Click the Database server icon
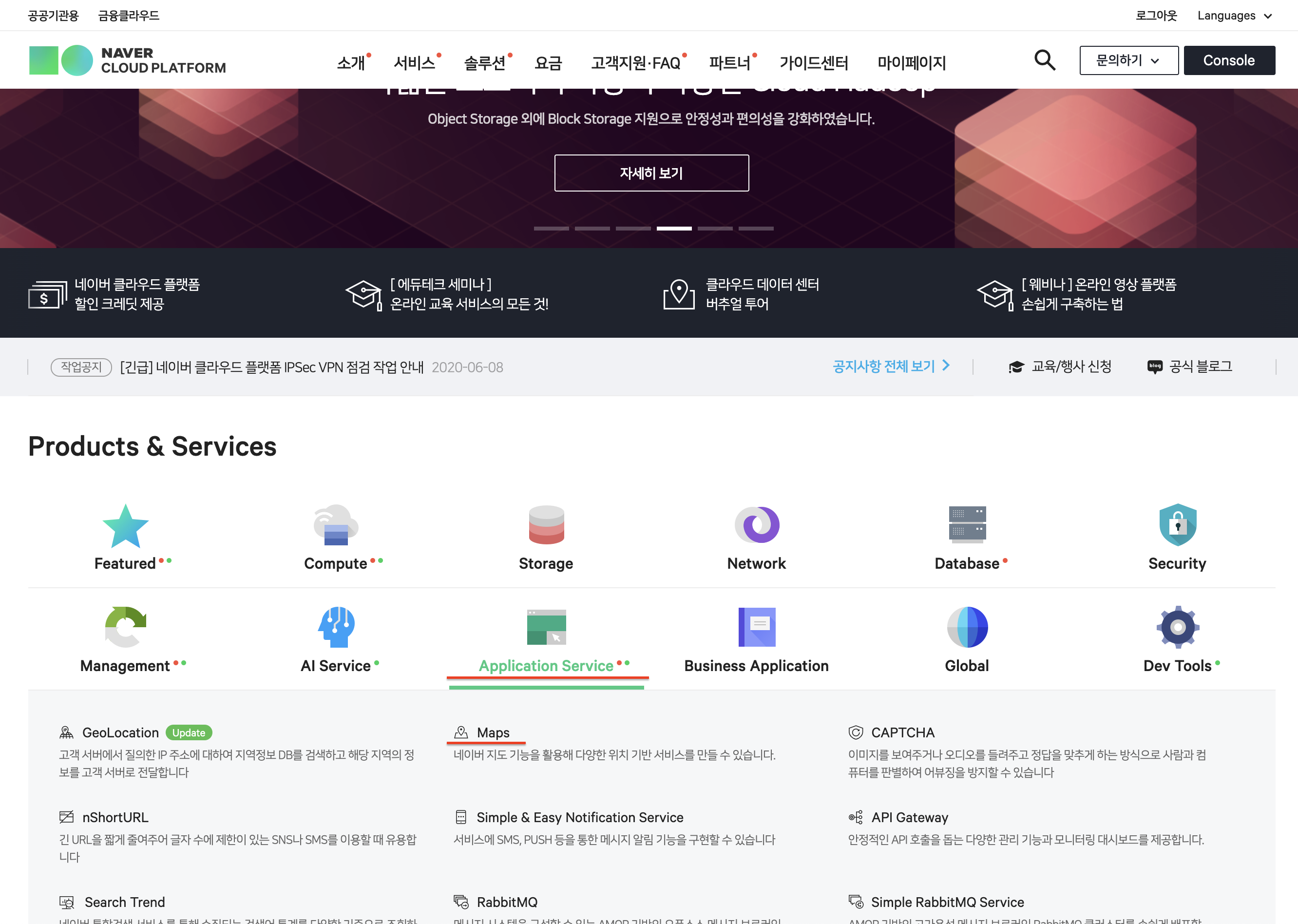 click(967, 523)
